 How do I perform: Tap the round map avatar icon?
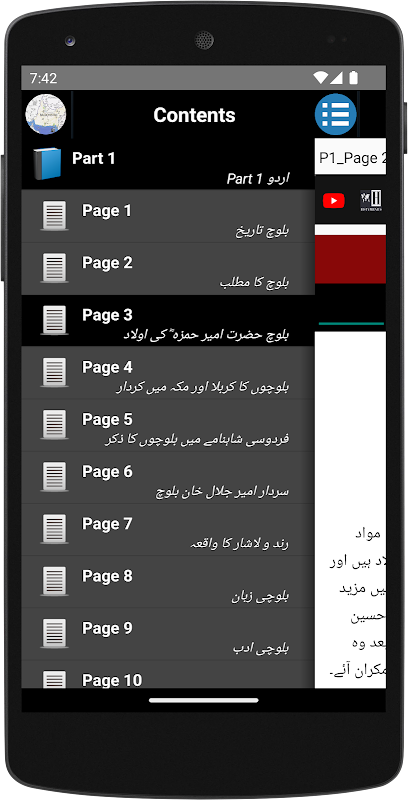tap(46, 115)
